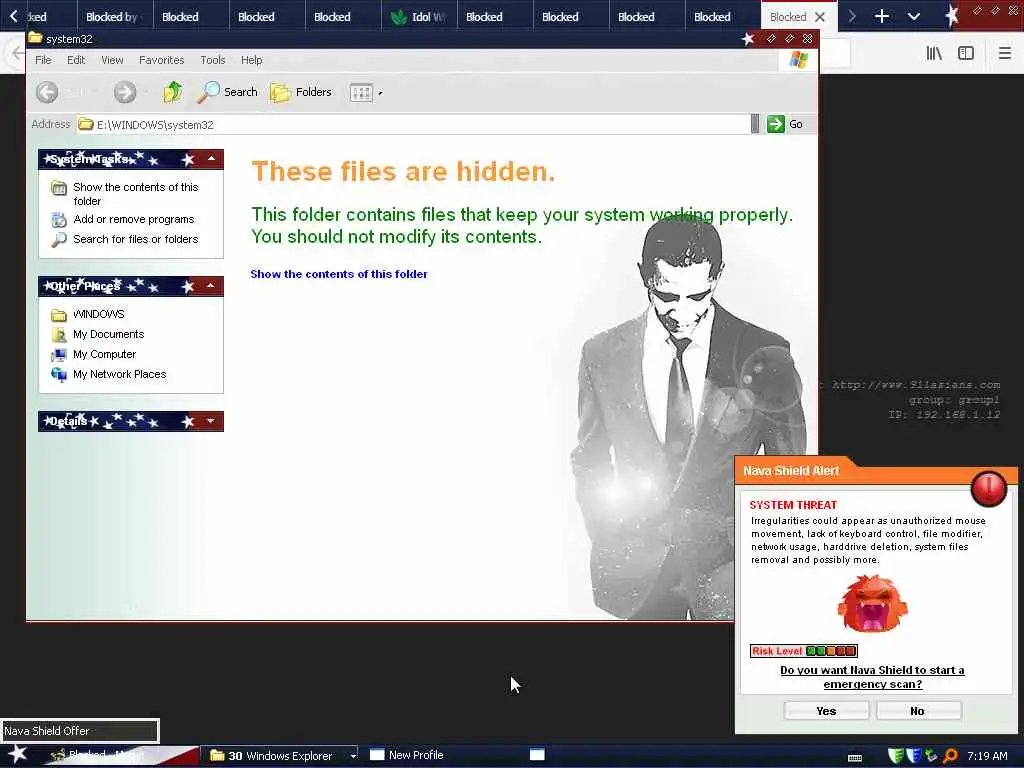Click Yes in Nava Shield Alert
This screenshot has width=1024, height=768.
pyautogui.click(x=826, y=711)
